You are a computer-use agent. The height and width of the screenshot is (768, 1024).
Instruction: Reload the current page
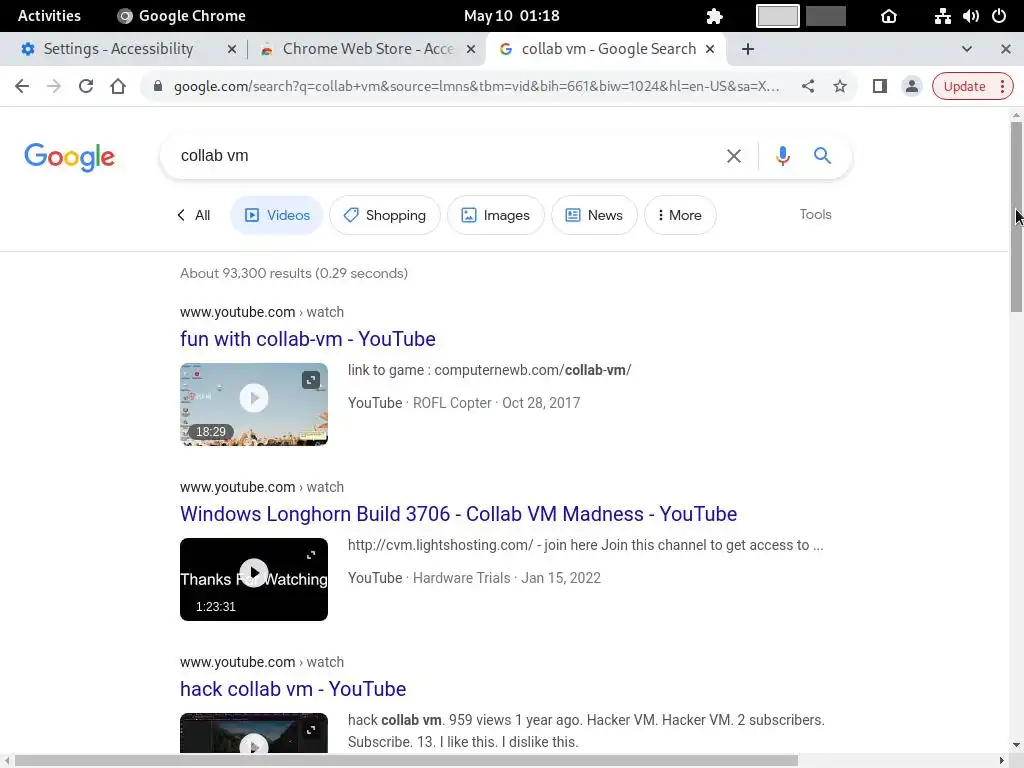pos(86,86)
